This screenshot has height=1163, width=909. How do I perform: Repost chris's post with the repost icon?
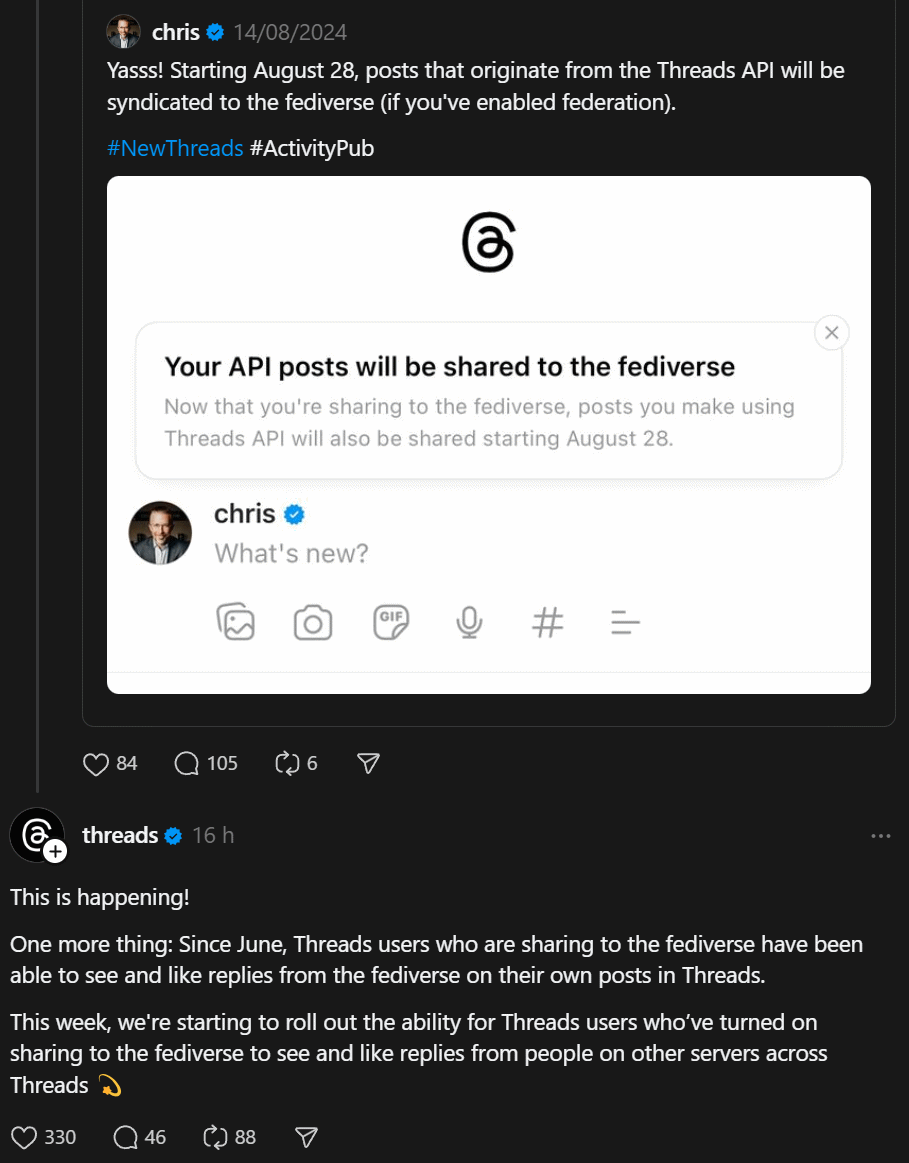click(x=286, y=763)
